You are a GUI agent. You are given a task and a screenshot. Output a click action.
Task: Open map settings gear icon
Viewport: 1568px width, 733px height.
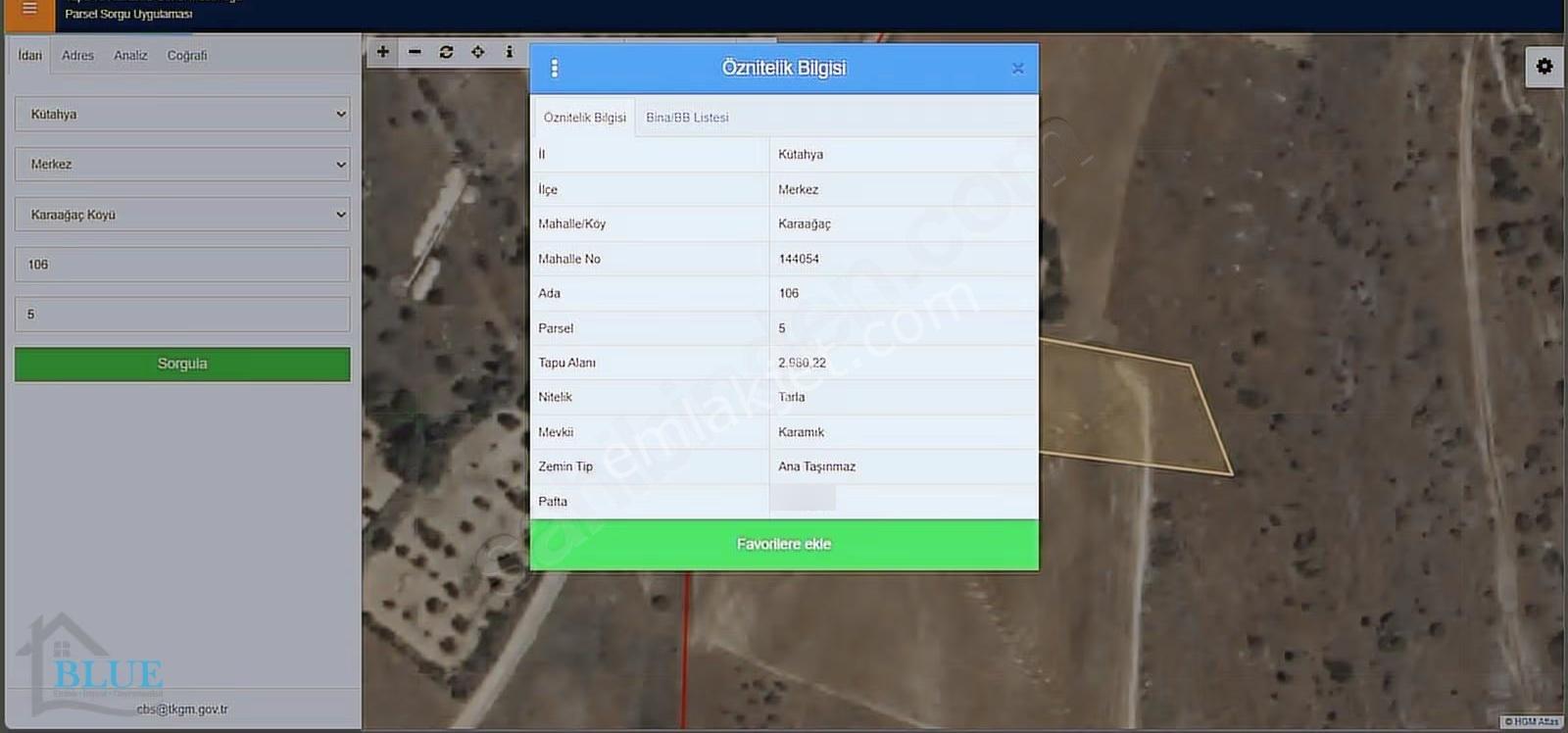pos(1544,67)
